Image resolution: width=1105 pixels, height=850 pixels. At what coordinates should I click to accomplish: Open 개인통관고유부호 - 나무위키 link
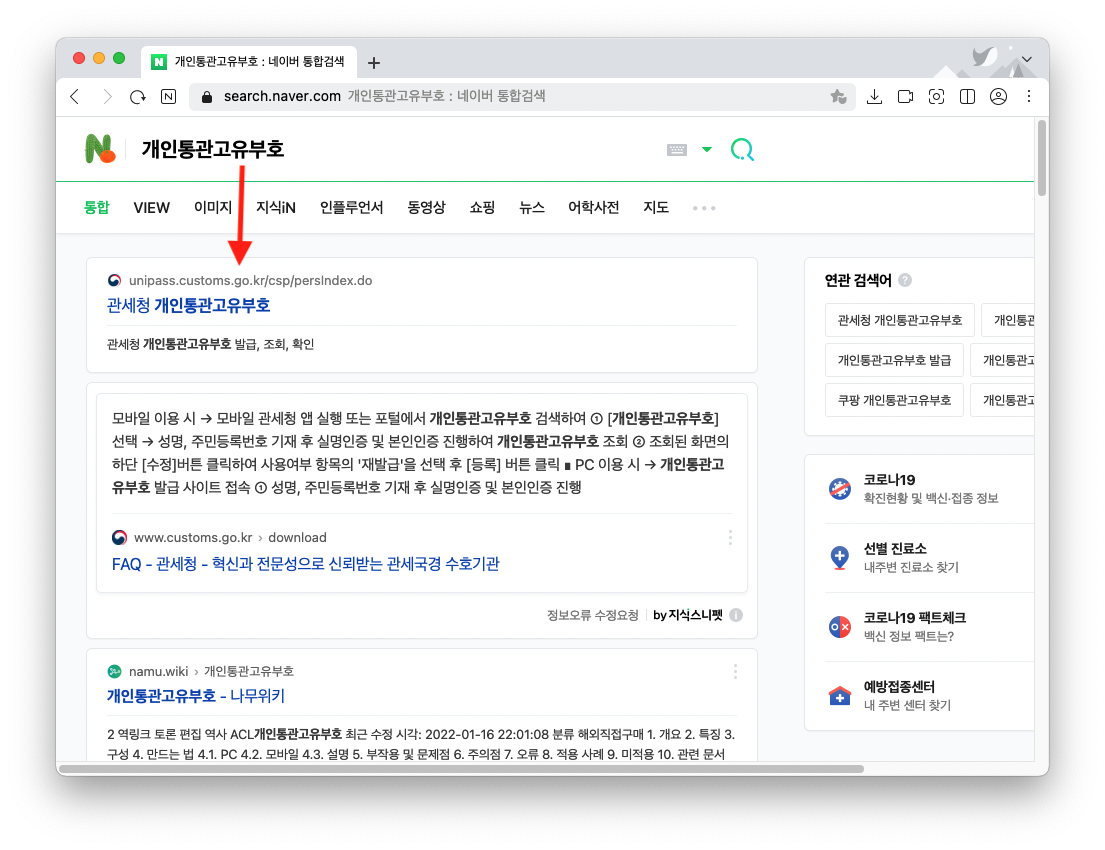(195, 696)
